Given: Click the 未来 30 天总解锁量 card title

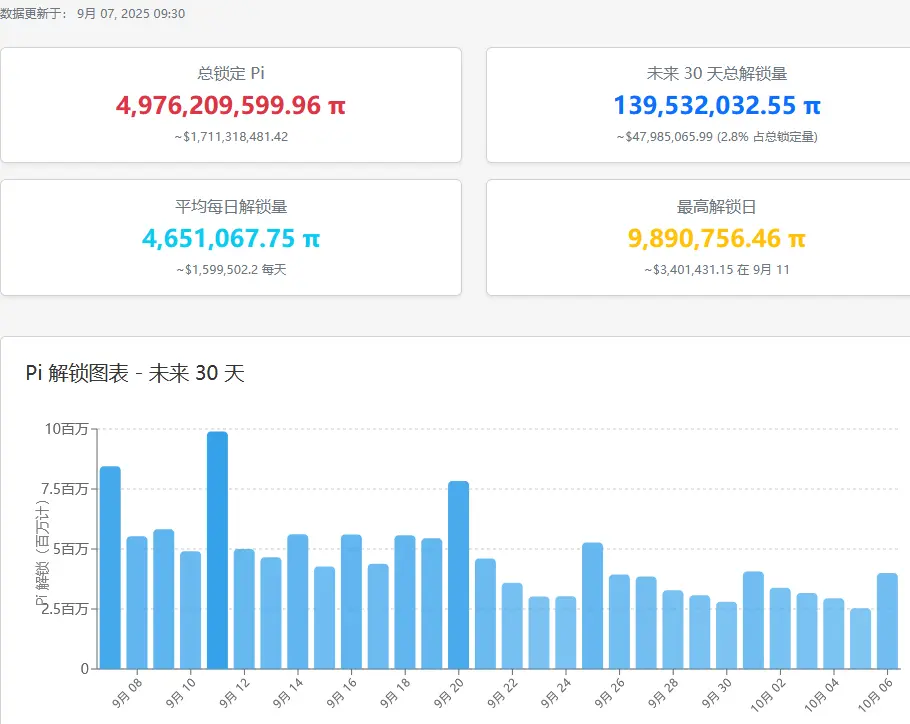Looking at the screenshot, I should [x=717, y=74].
